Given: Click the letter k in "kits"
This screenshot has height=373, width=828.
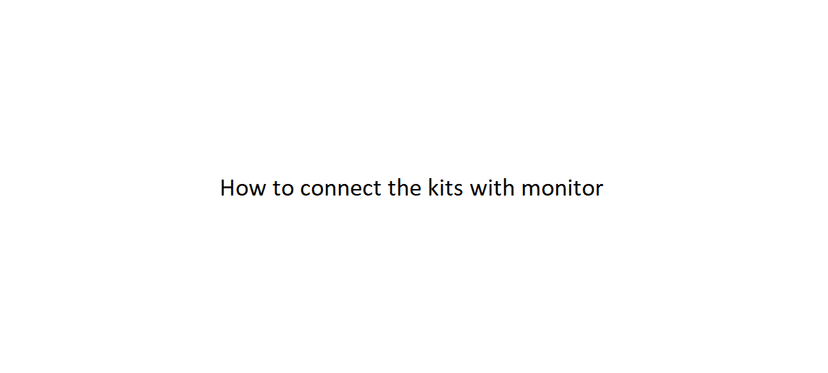Looking at the screenshot, I should coord(434,188).
